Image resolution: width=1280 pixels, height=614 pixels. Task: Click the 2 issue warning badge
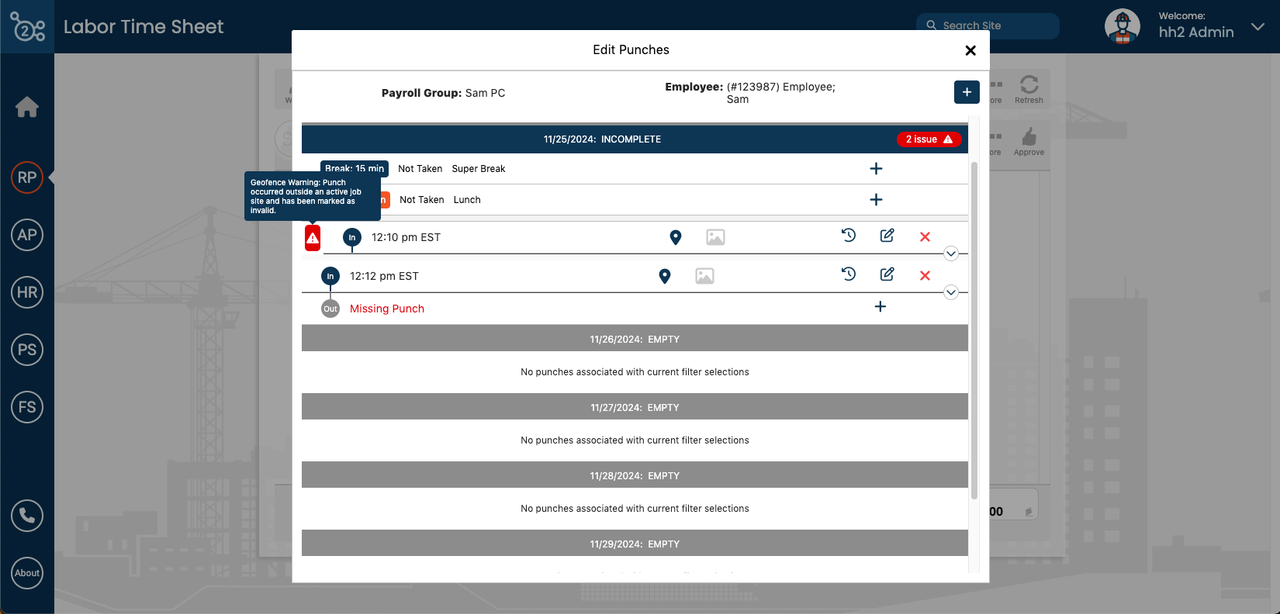929,139
